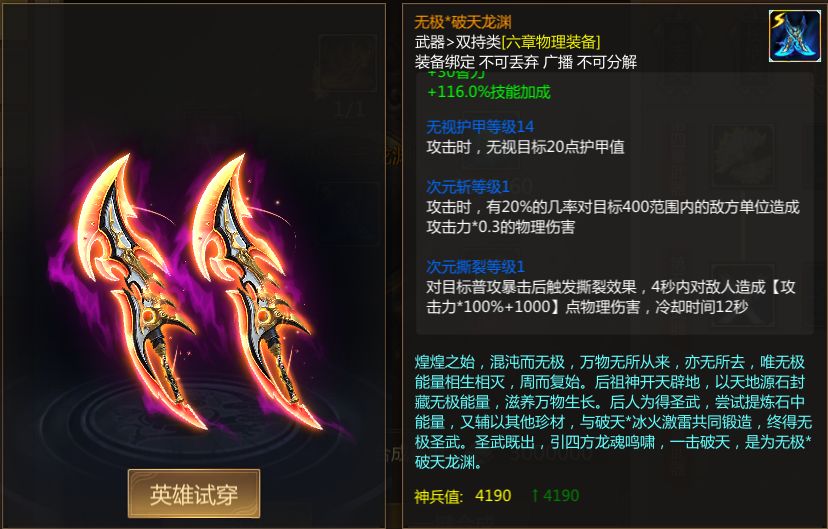Click the 武器>双持类 breadcrumb text
This screenshot has width=828, height=529.
click(x=457, y=42)
